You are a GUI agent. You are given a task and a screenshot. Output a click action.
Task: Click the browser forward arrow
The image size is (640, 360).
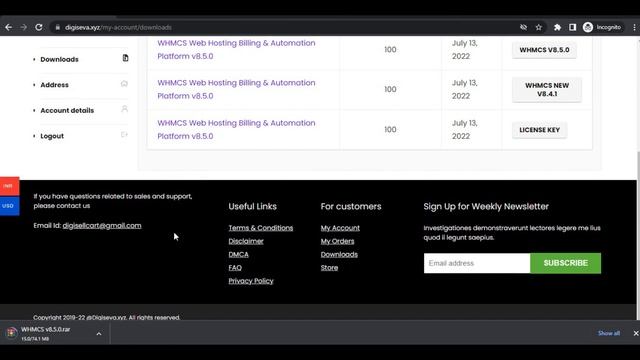(23, 27)
